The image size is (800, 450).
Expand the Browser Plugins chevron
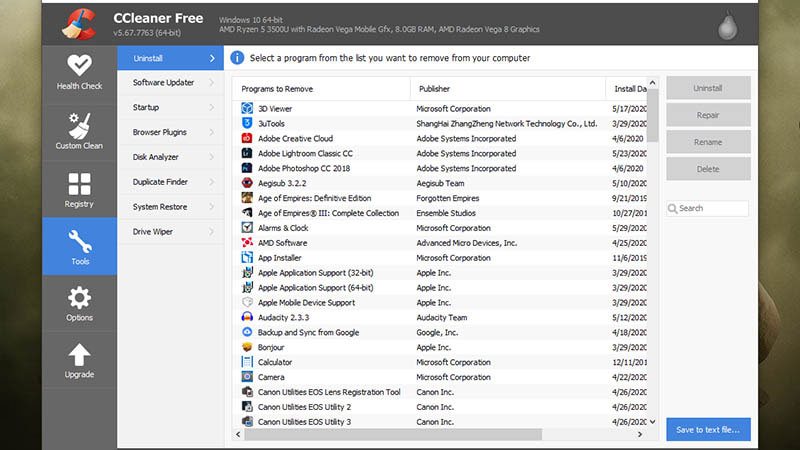click(x=212, y=133)
